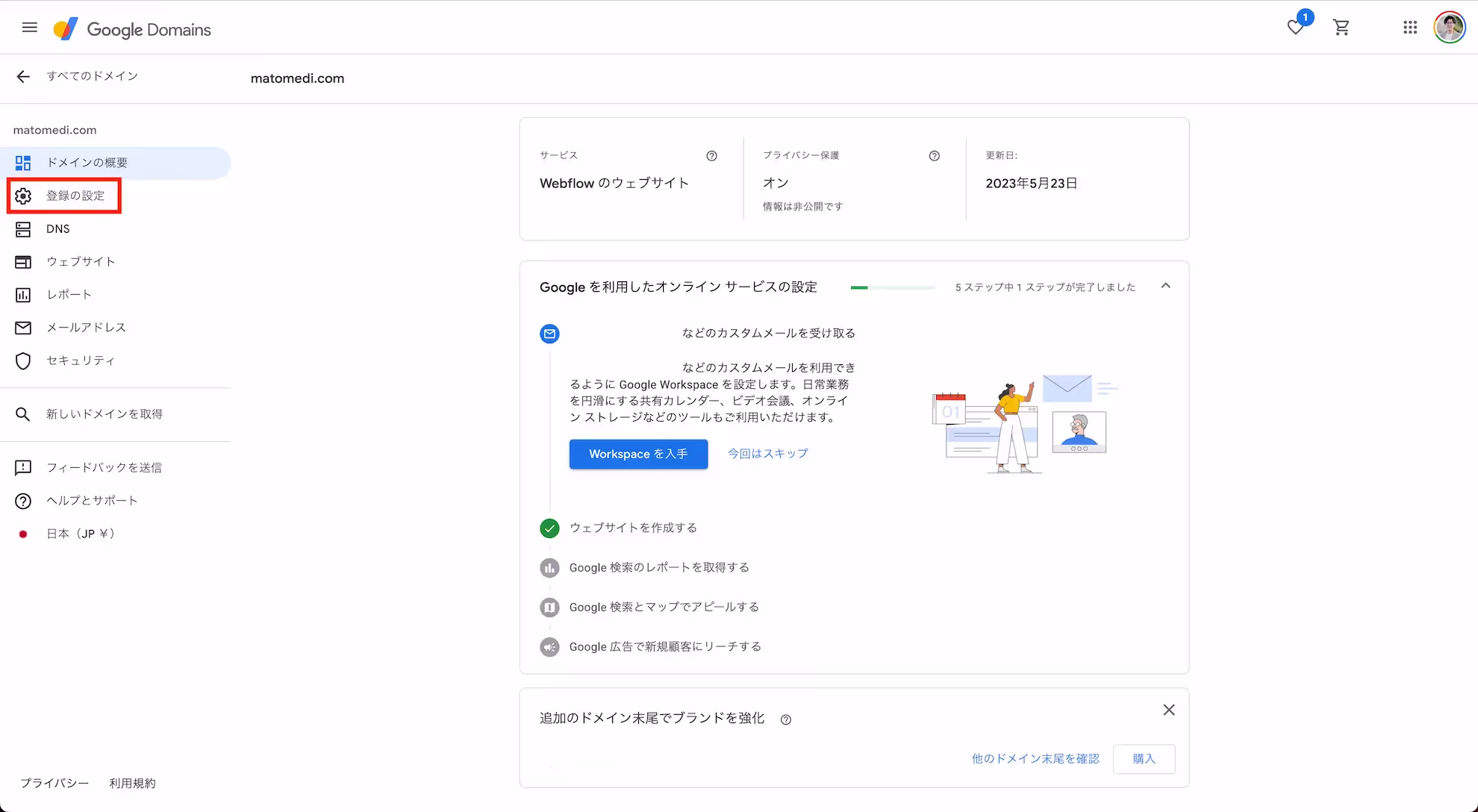Open レポート in sidebar
Image resolution: width=1478 pixels, height=812 pixels.
tap(116, 295)
